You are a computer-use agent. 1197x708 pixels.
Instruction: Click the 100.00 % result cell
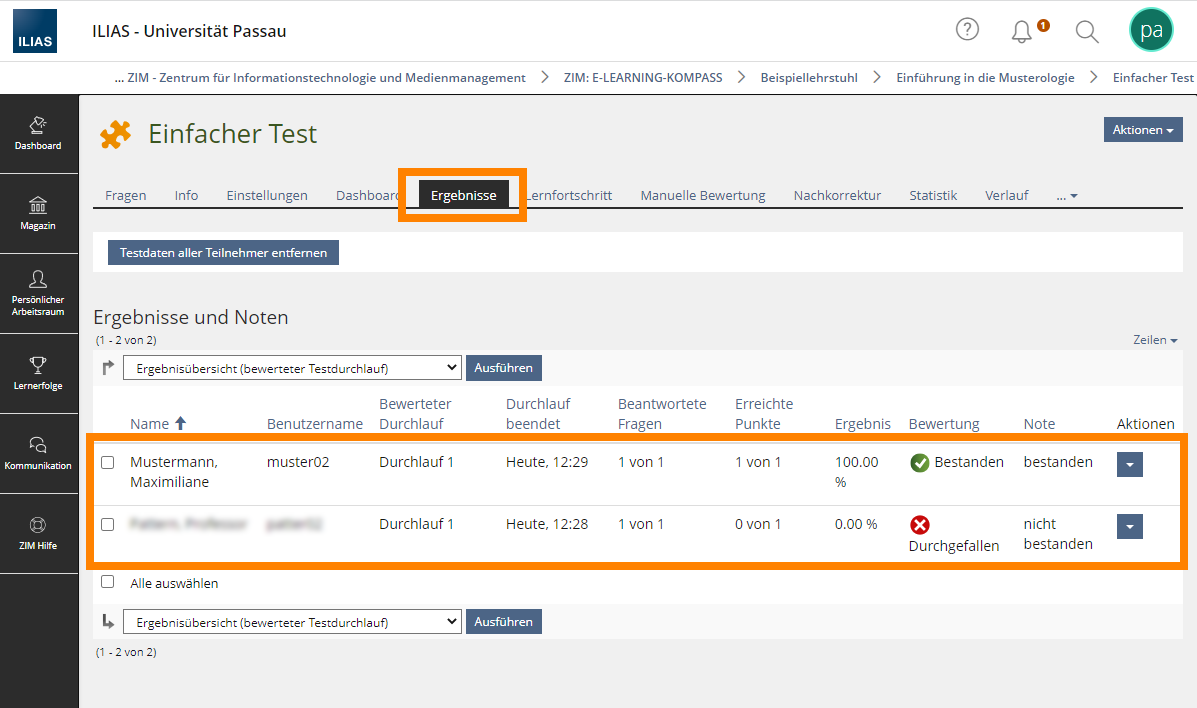pyautogui.click(x=857, y=472)
